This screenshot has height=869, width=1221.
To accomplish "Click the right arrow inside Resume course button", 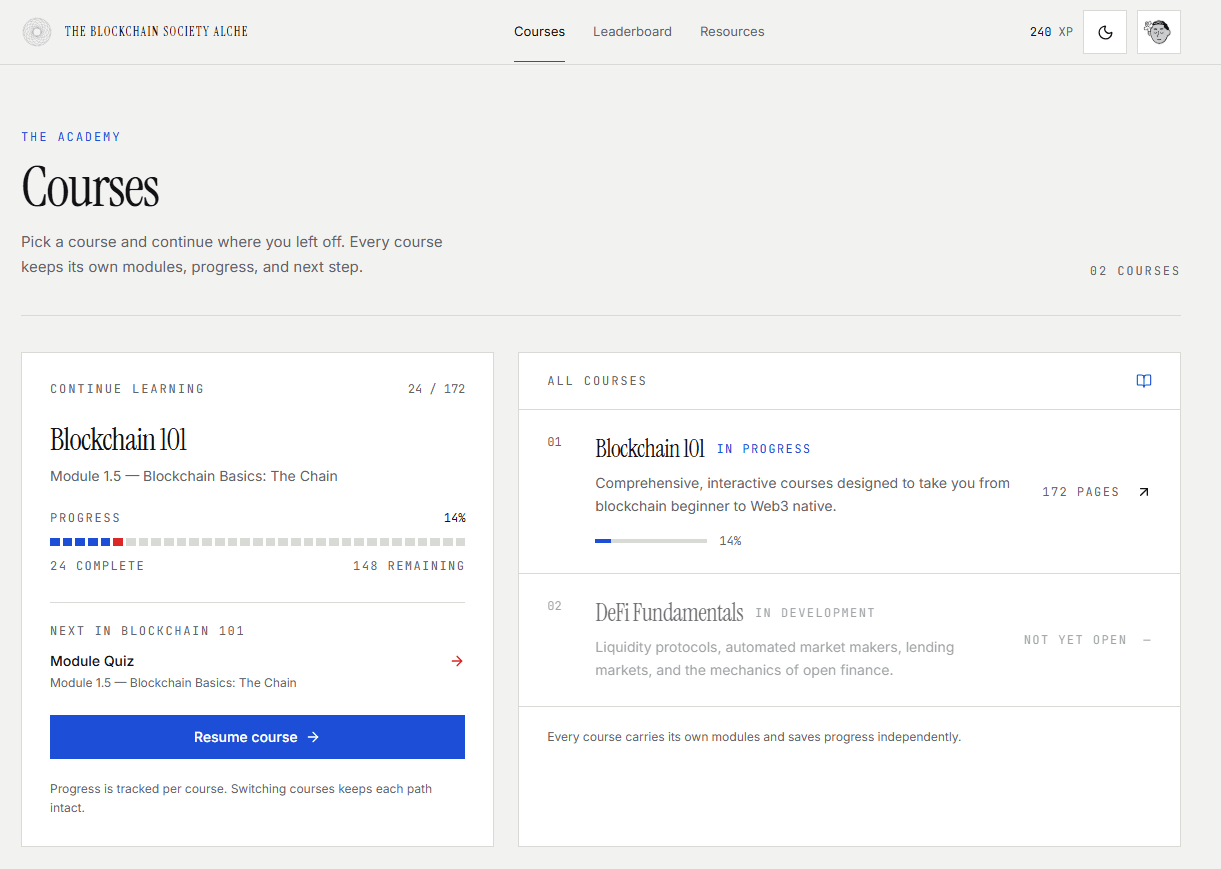I will pos(313,737).
